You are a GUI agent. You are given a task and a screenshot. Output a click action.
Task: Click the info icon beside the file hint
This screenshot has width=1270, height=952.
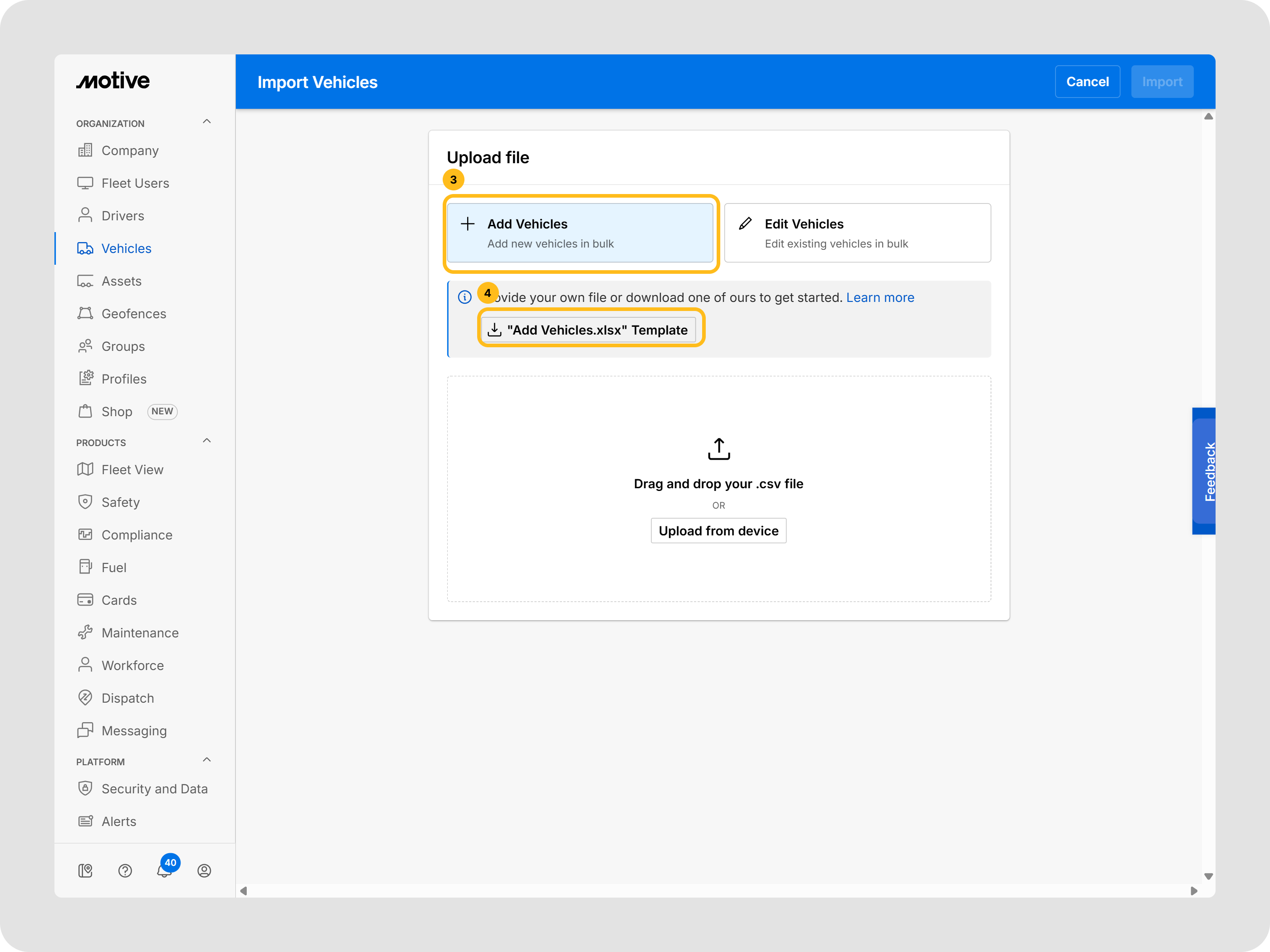click(x=464, y=297)
